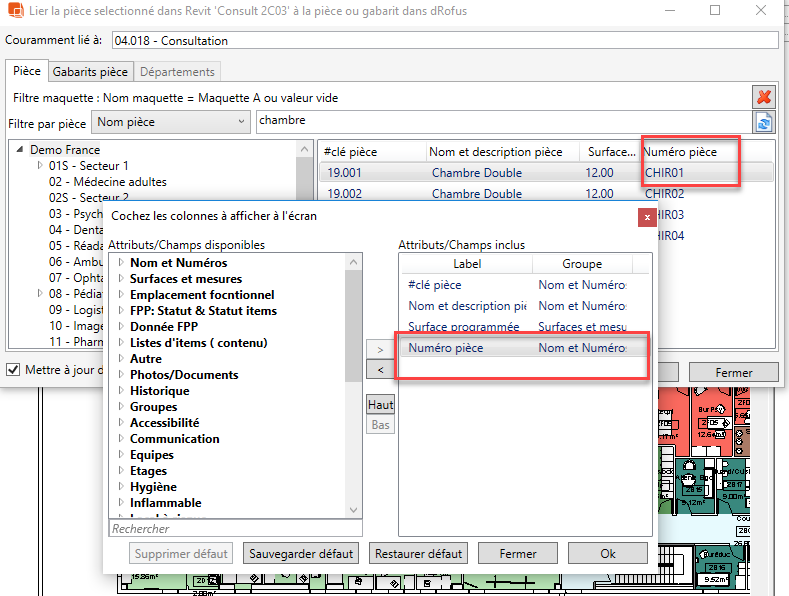The width and height of the screenshot is (789, 596).
Task: Expand the 'Nom et Numéros' attribute group
Action: tap(121, 263)
